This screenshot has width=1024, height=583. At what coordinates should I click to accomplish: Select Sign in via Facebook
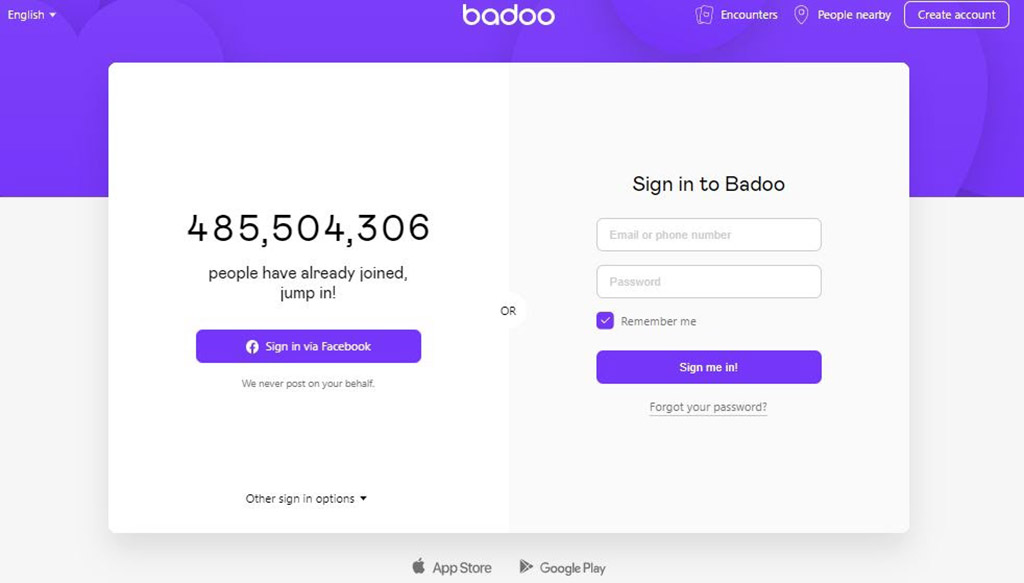(308, 346)
